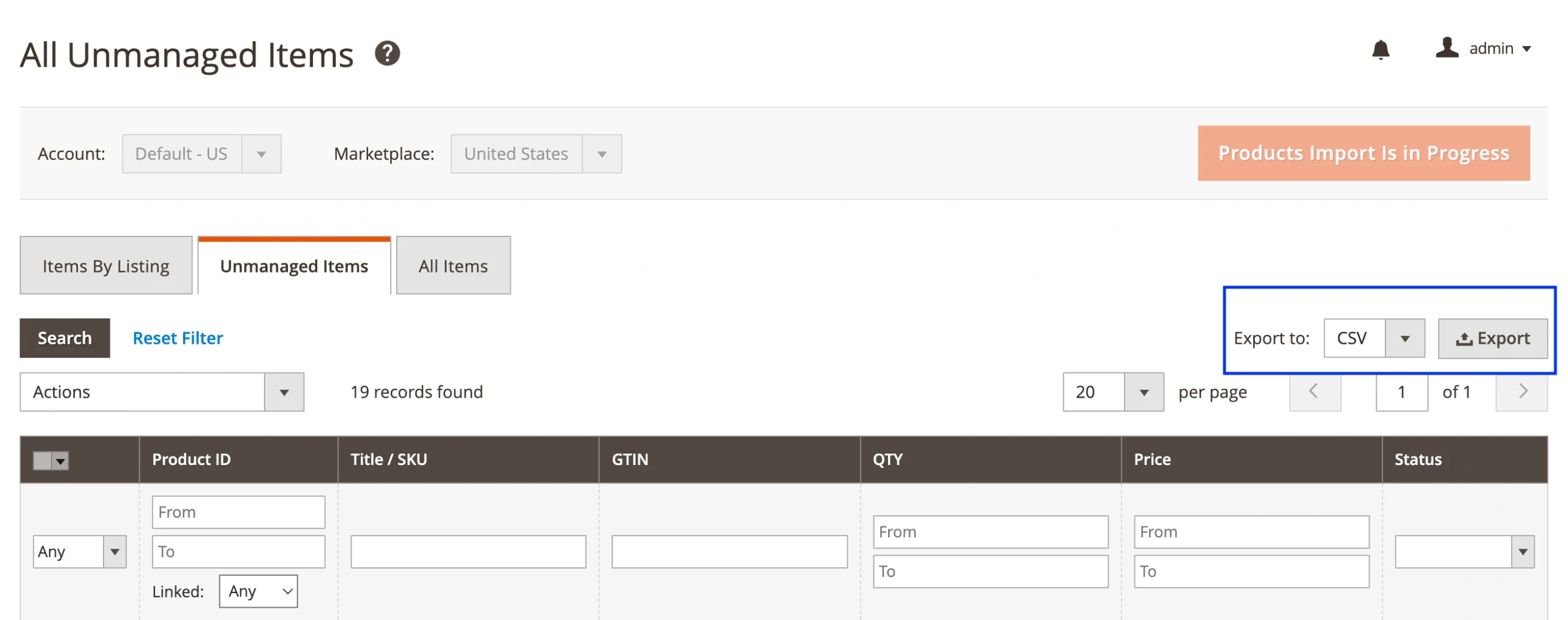The width and height of the screenshot is (1568, 620).
Task: Click the Search button
Action: click(x=64, y=338)
